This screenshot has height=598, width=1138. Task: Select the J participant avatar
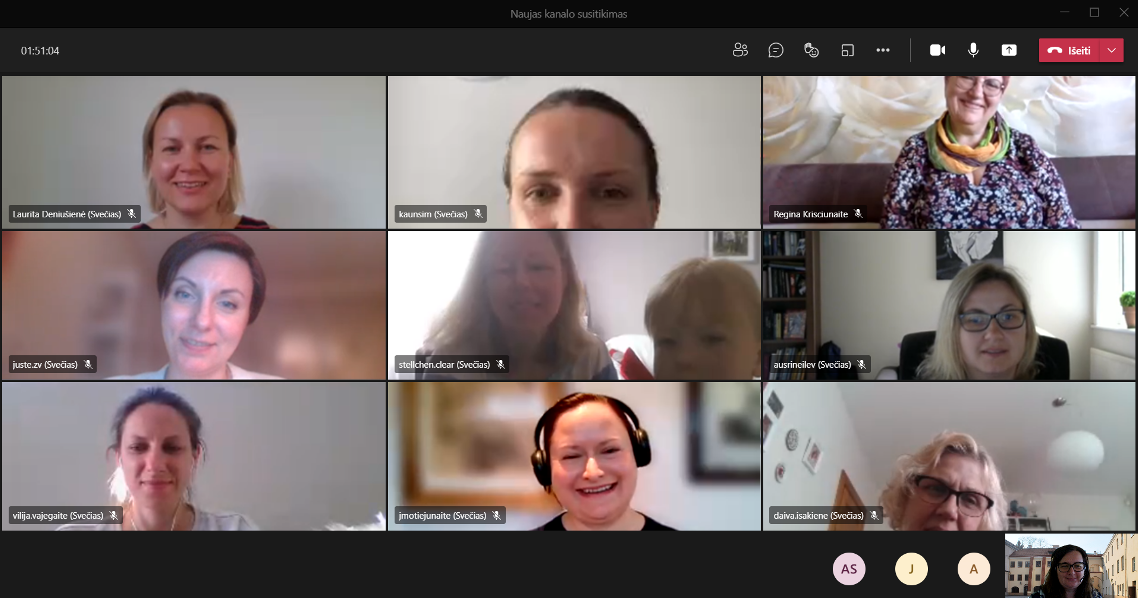911,569
